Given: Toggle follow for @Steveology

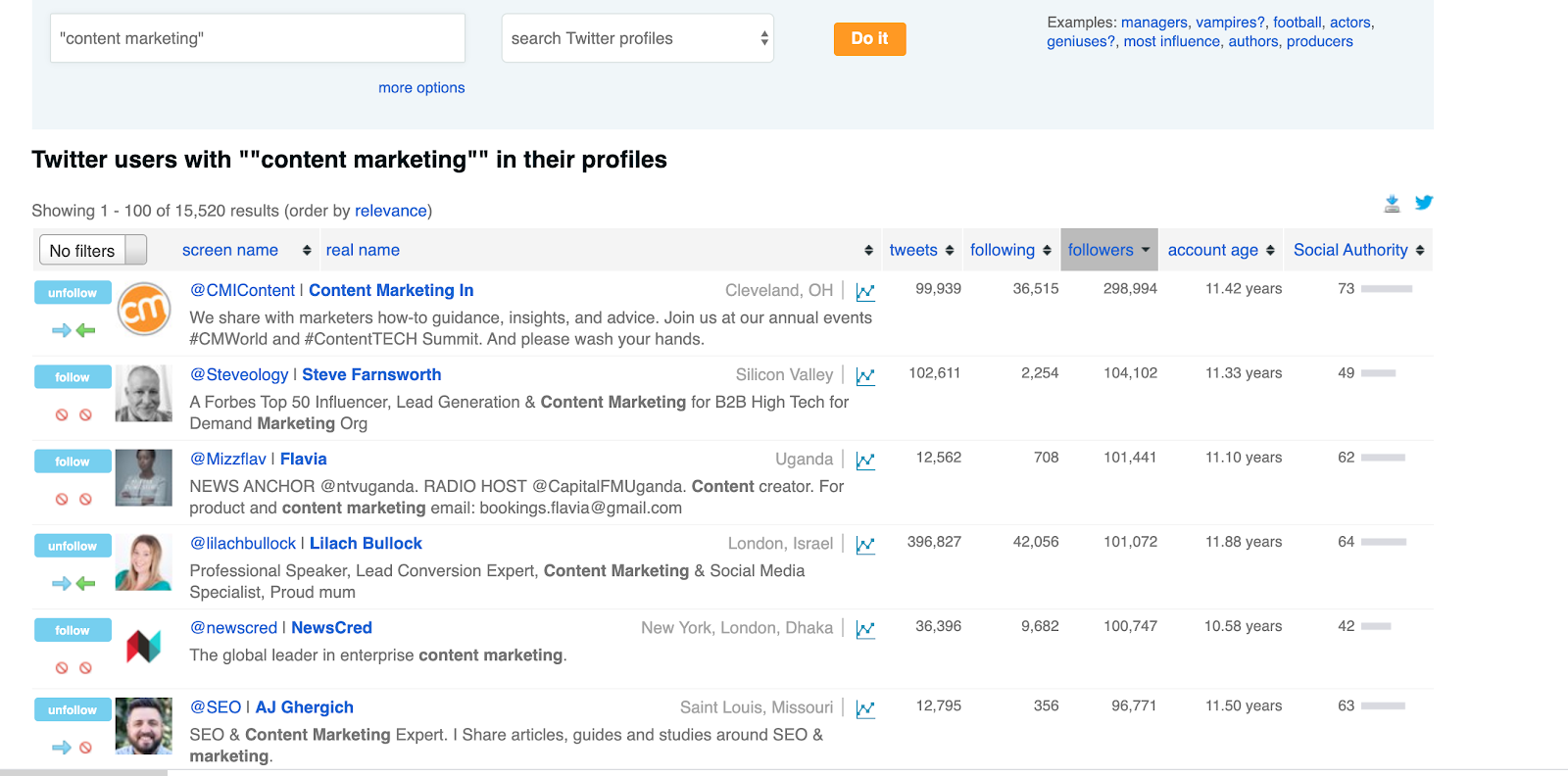Looking at the screenshot, I should coord(73,377).
